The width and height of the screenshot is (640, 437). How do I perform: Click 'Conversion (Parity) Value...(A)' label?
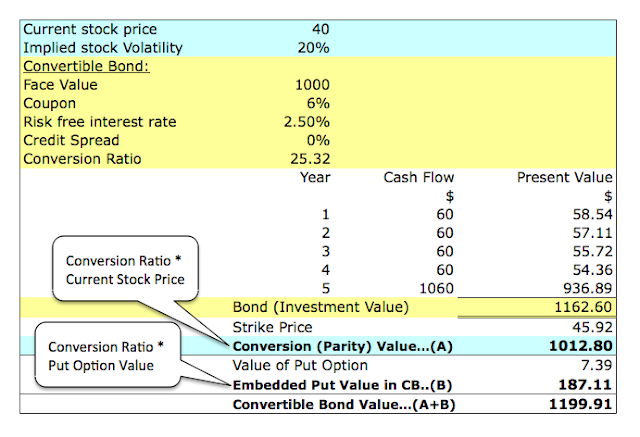(342, 346)
